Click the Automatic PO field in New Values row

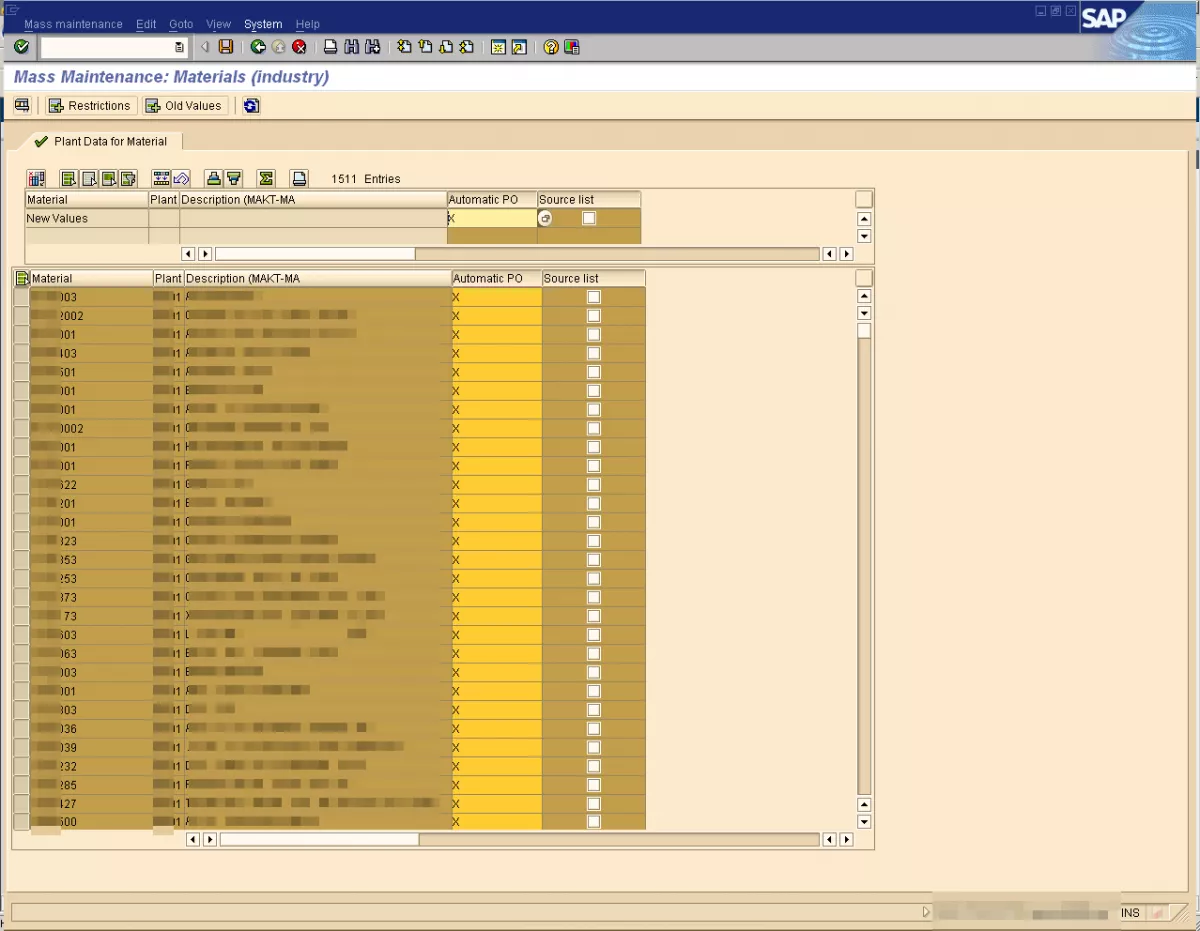point(492,218)
